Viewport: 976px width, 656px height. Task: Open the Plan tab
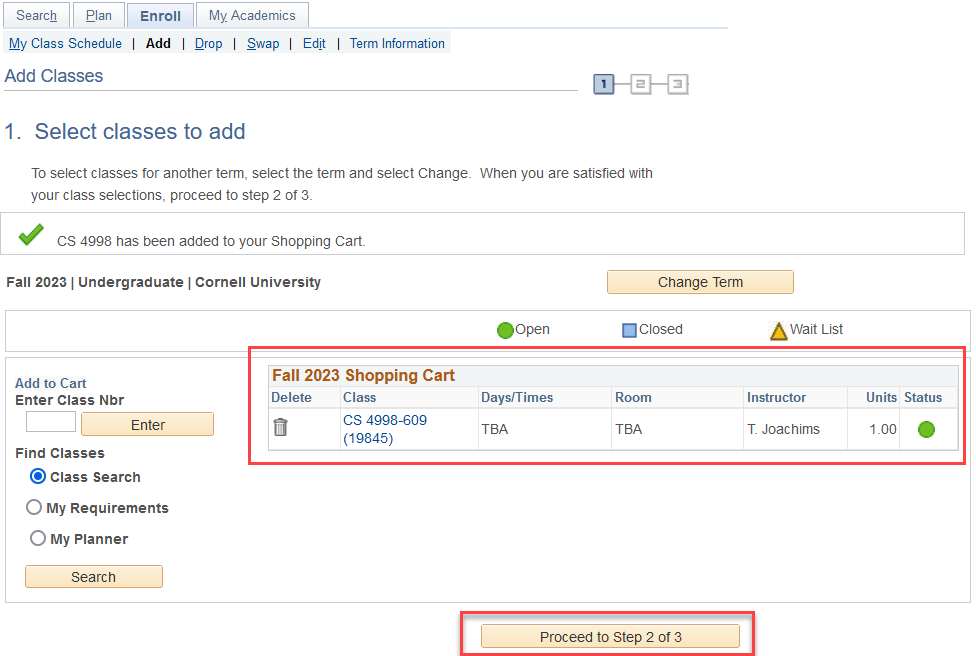[99, 16]
